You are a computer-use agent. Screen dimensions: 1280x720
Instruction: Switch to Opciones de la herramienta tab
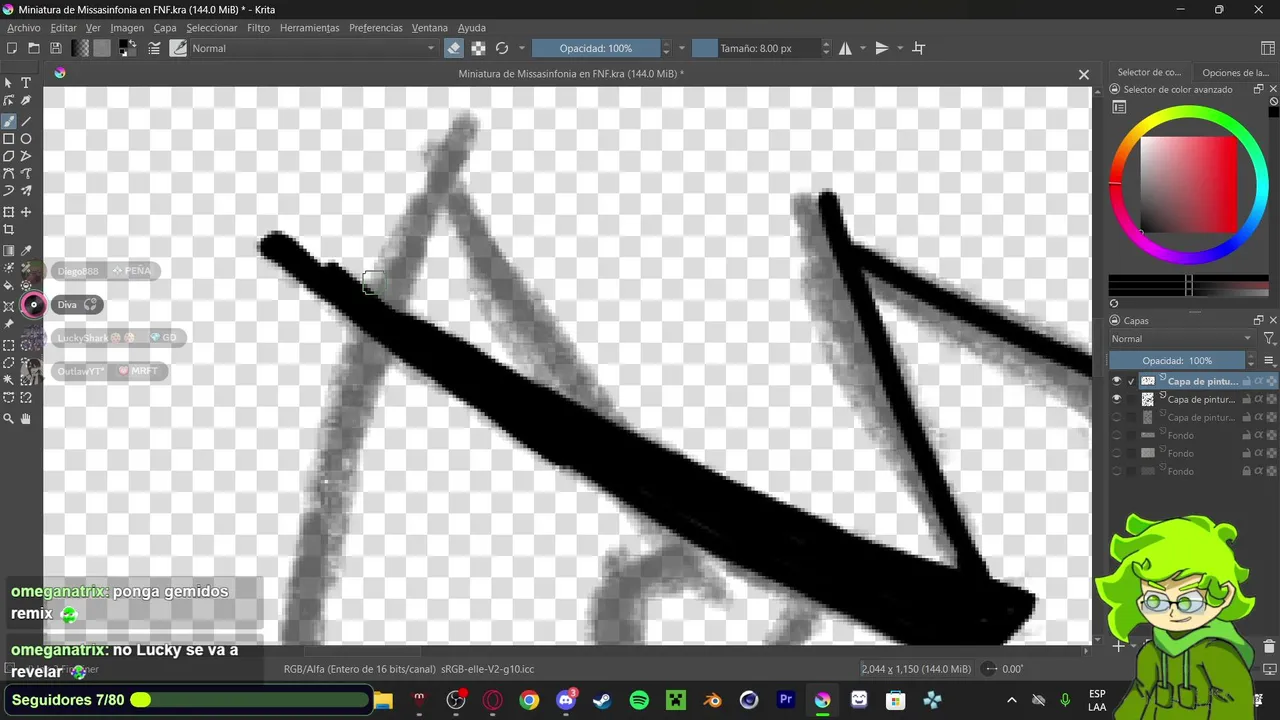[1235, 72]
